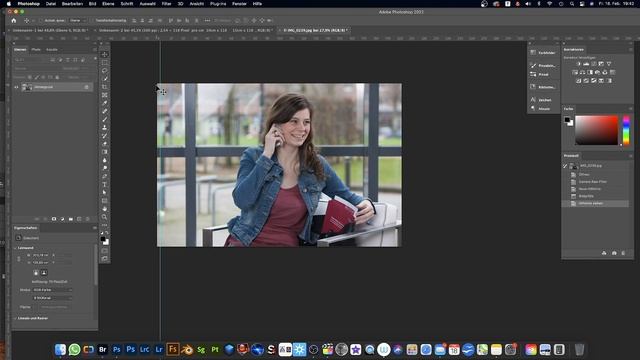Click the hue spectrum slider in Farbe panel
640x360 pixels.
(626, 130)
